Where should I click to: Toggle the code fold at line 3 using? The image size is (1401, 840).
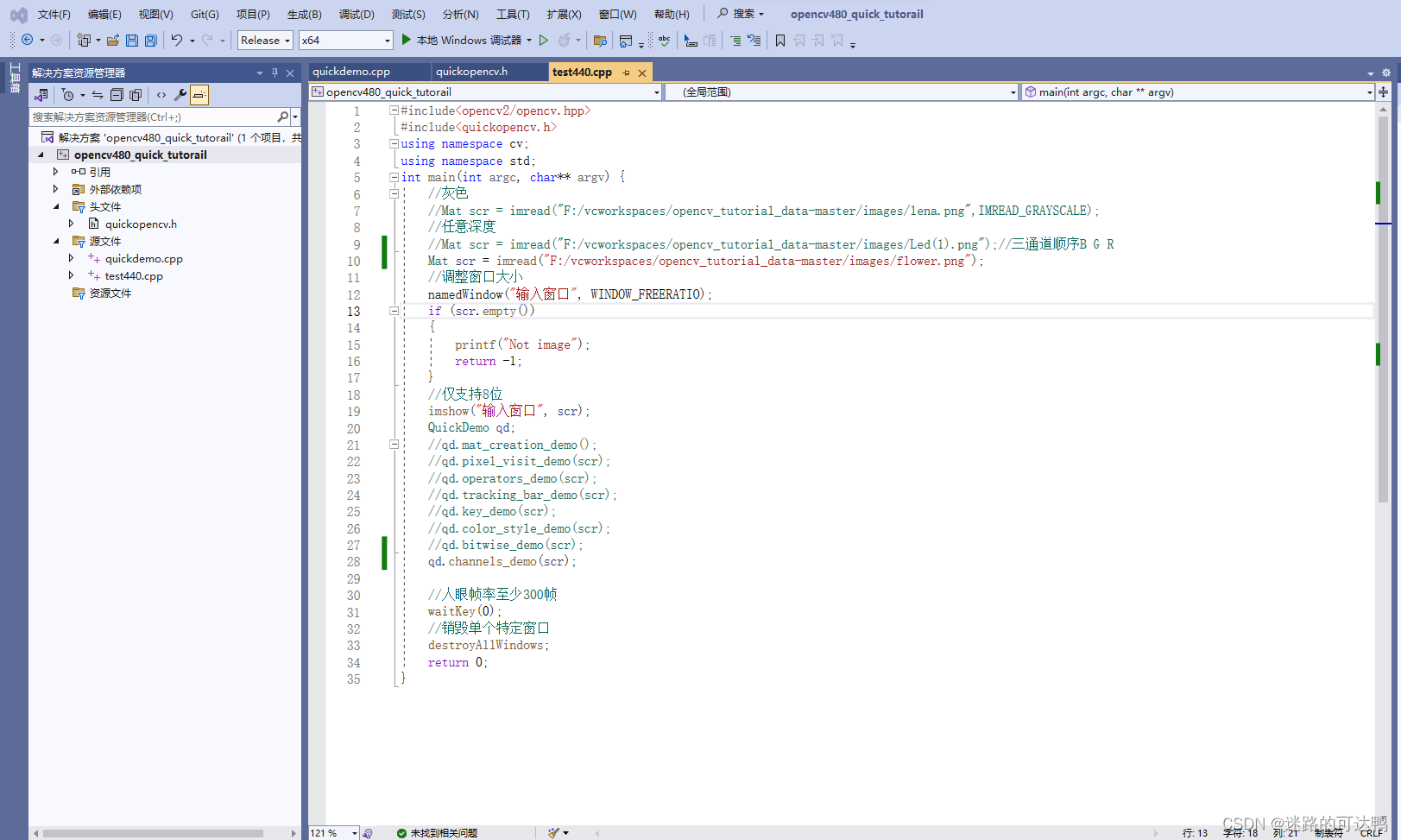[394, 144]
